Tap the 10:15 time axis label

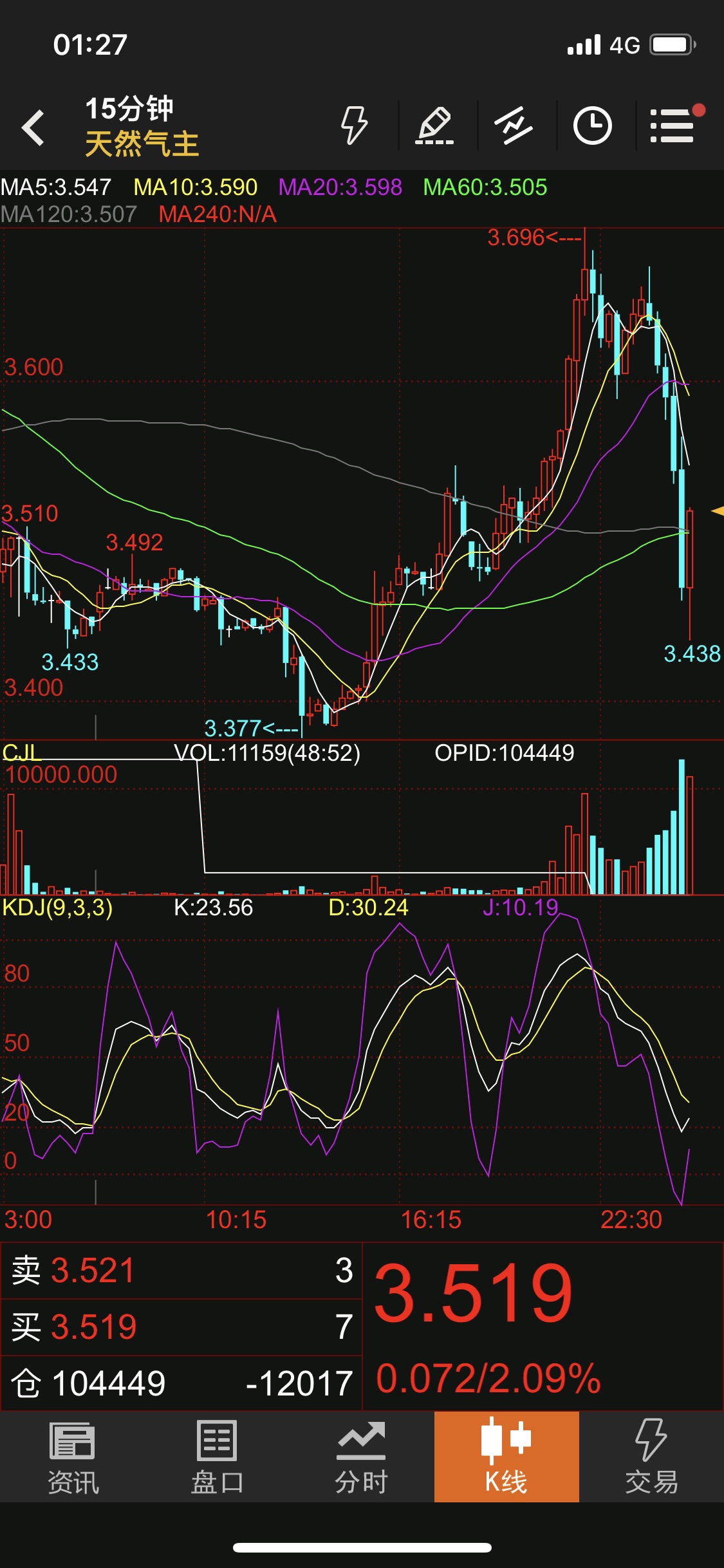[236, 1220]
